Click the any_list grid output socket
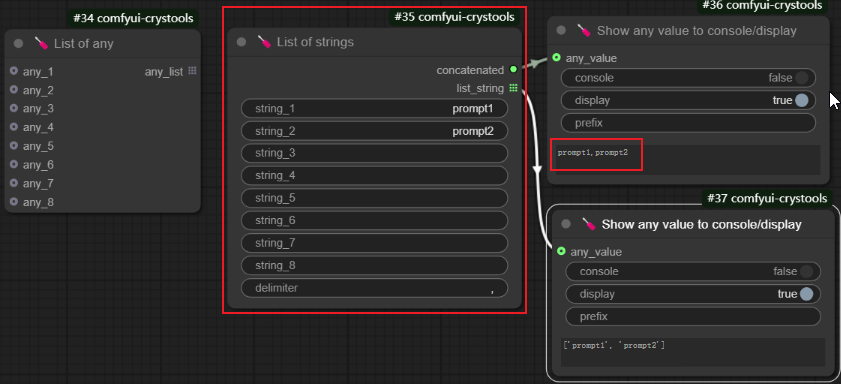The height and width of the screenshot is (384, 841). click(193, 71)
